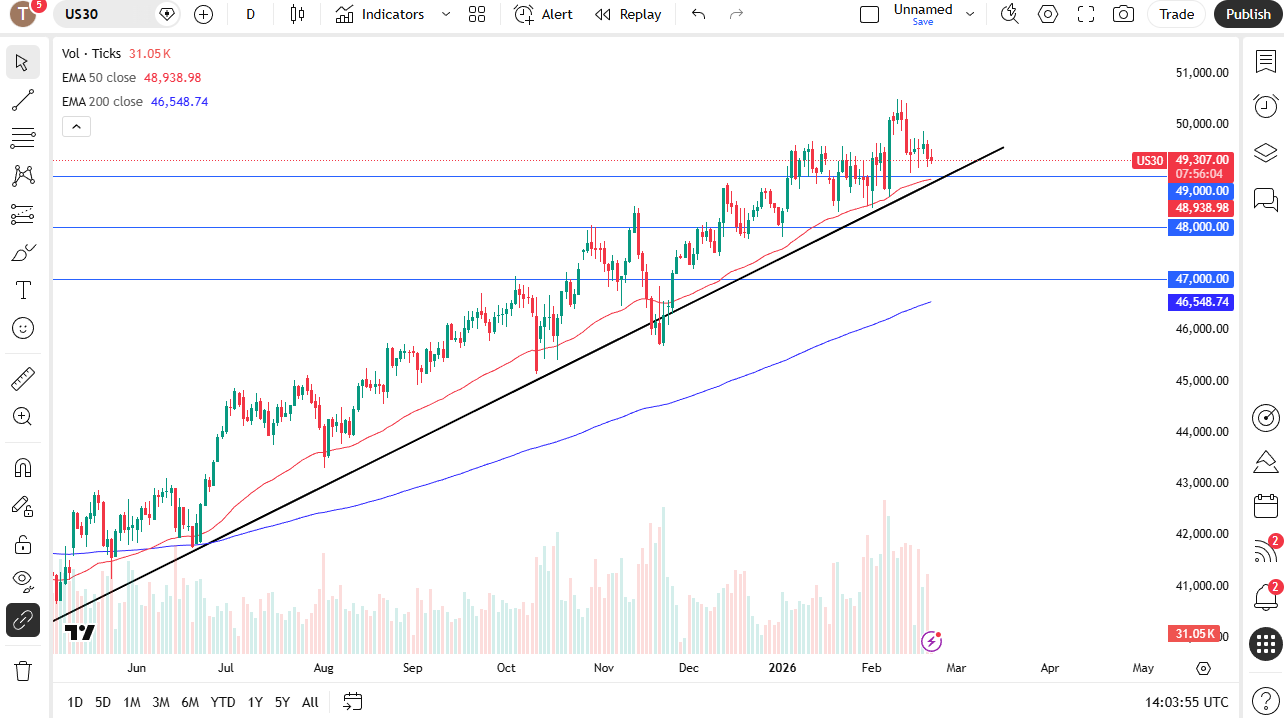Enter fullscreen mode
This screenshot has width=1284, height=718.
click(x=1086, y=14)
